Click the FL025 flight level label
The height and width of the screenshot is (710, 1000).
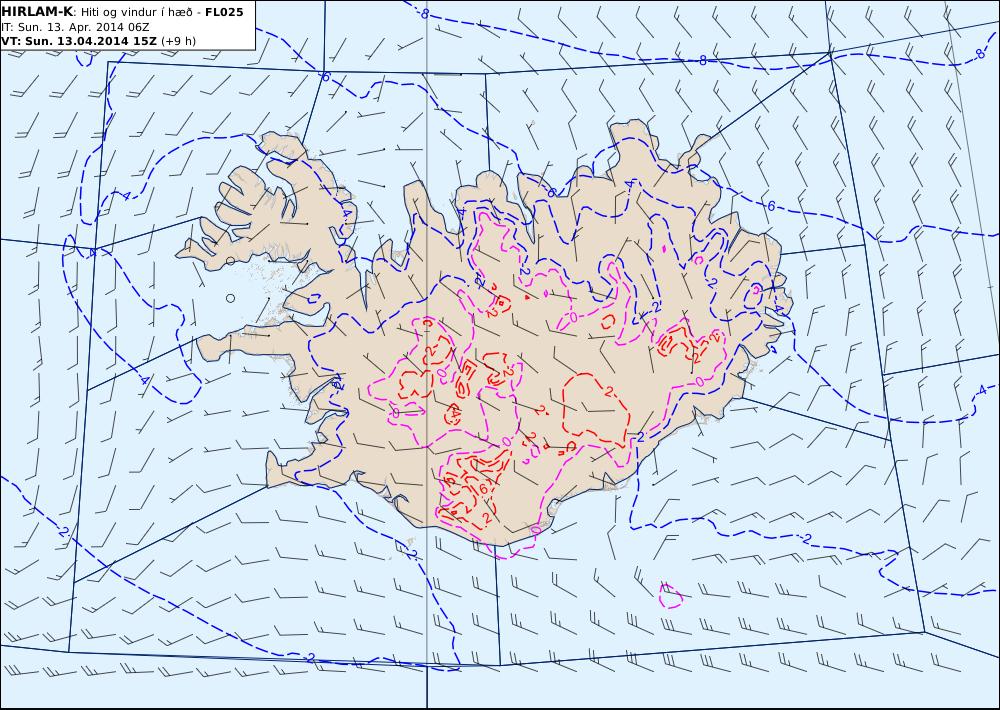[224, 12]
